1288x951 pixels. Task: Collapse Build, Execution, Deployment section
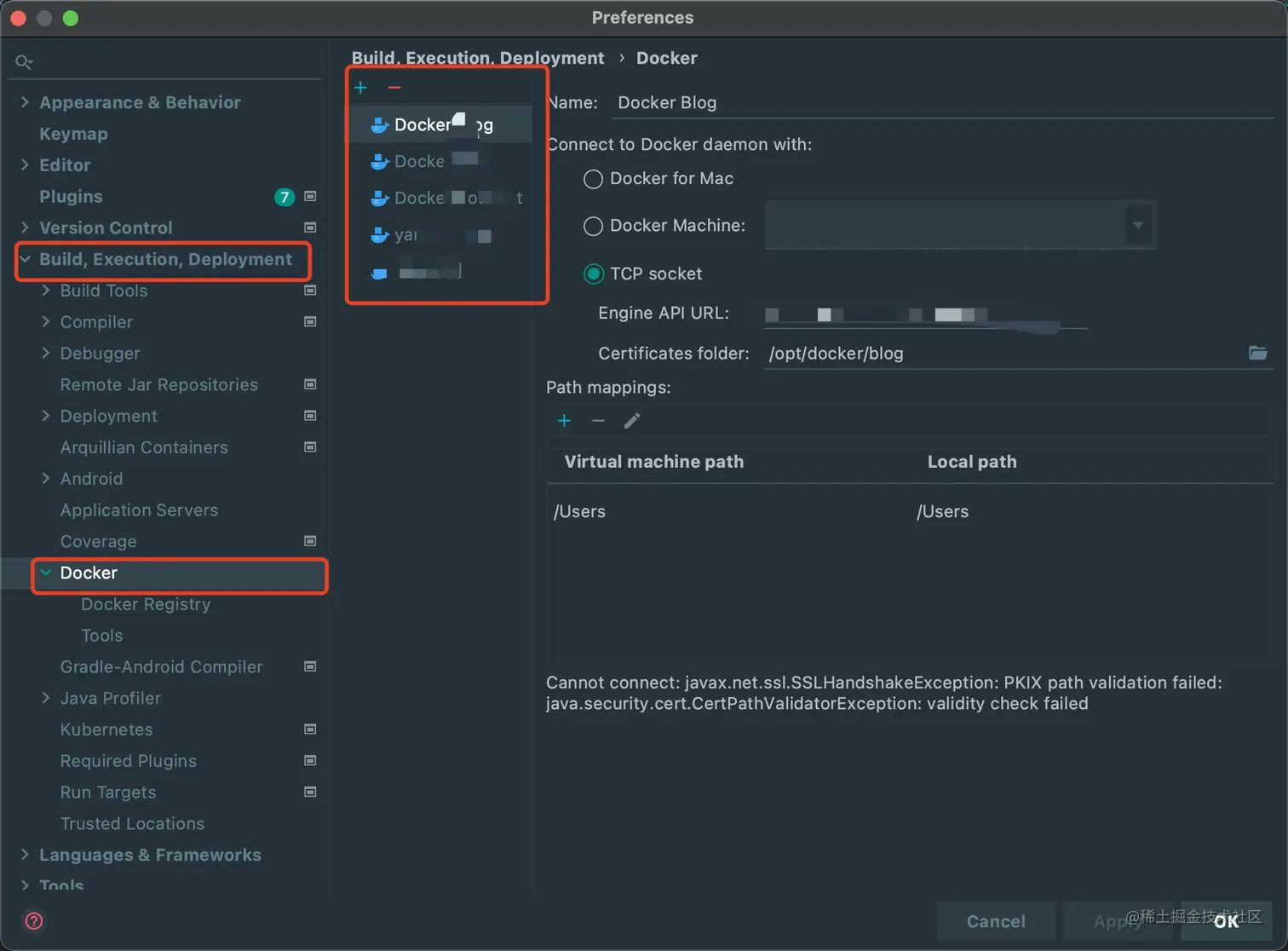click(25, 259)
